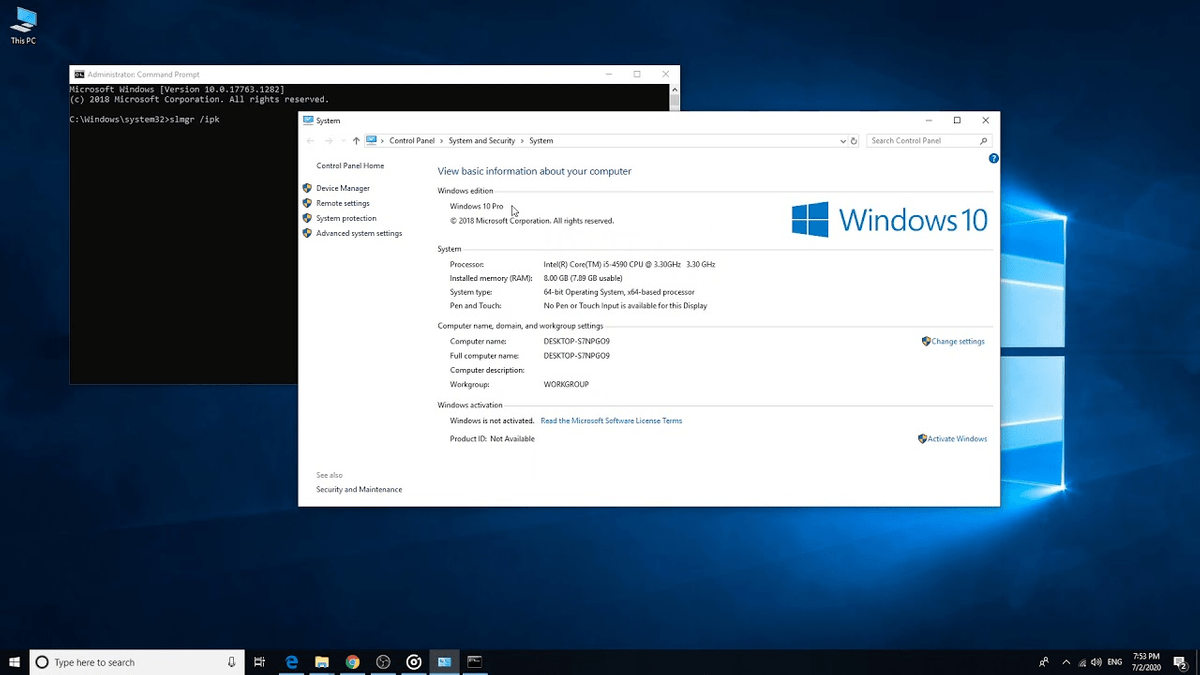Click the Activate Windows link
Viewport: 1200px width, 675px height.
[957, 438]
